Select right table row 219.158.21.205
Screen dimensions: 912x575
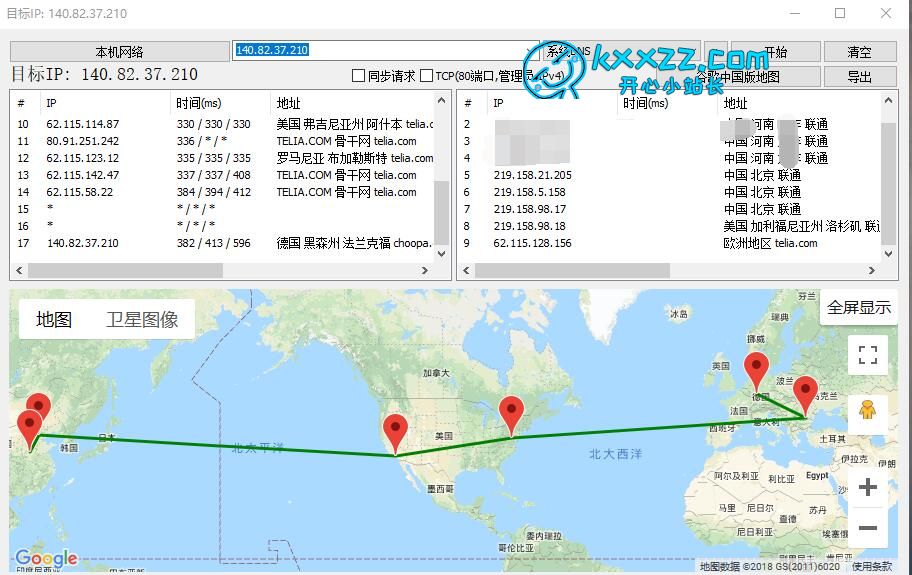pyautogui.click(x=670, y=174)
